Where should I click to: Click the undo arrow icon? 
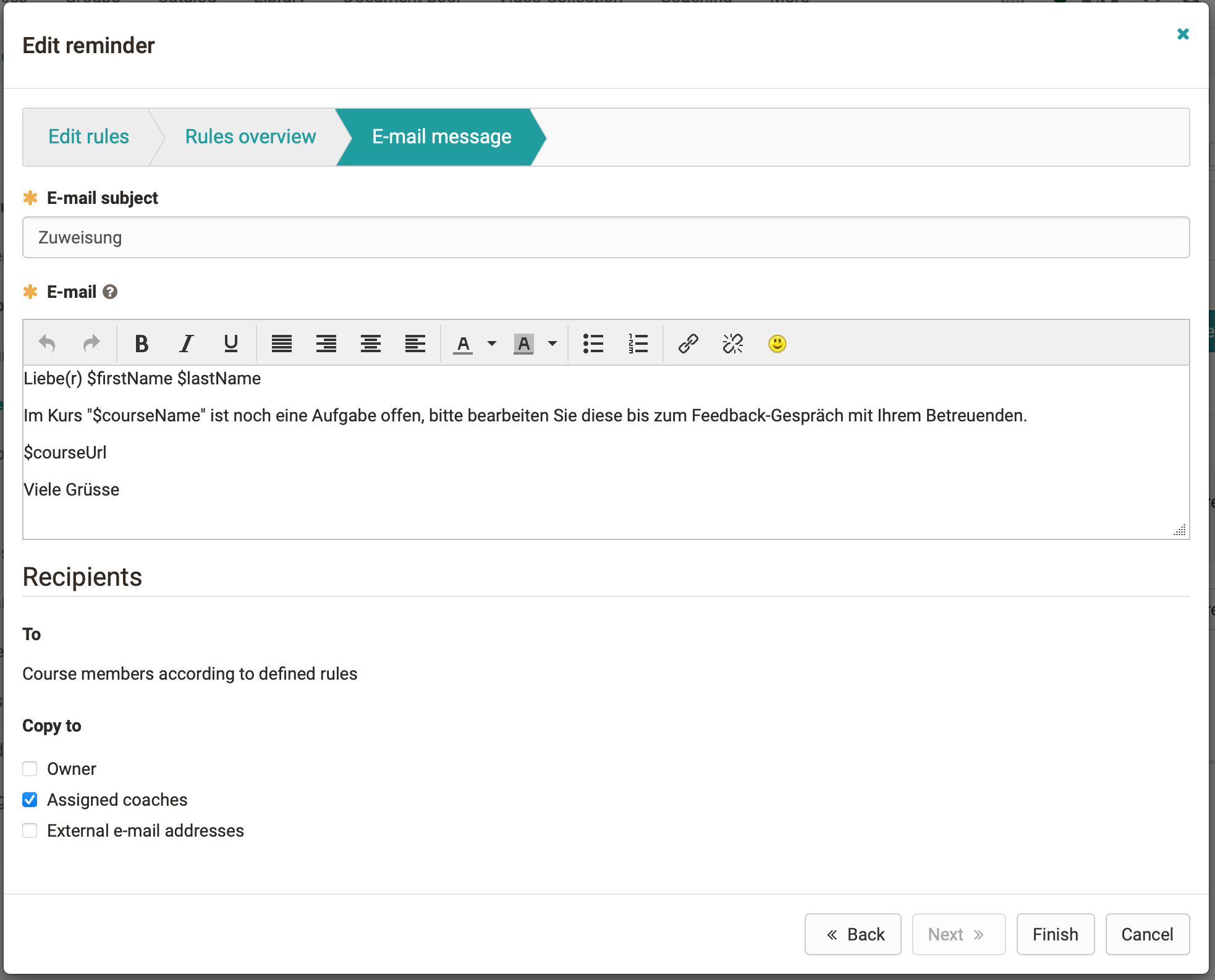point(47,344)
